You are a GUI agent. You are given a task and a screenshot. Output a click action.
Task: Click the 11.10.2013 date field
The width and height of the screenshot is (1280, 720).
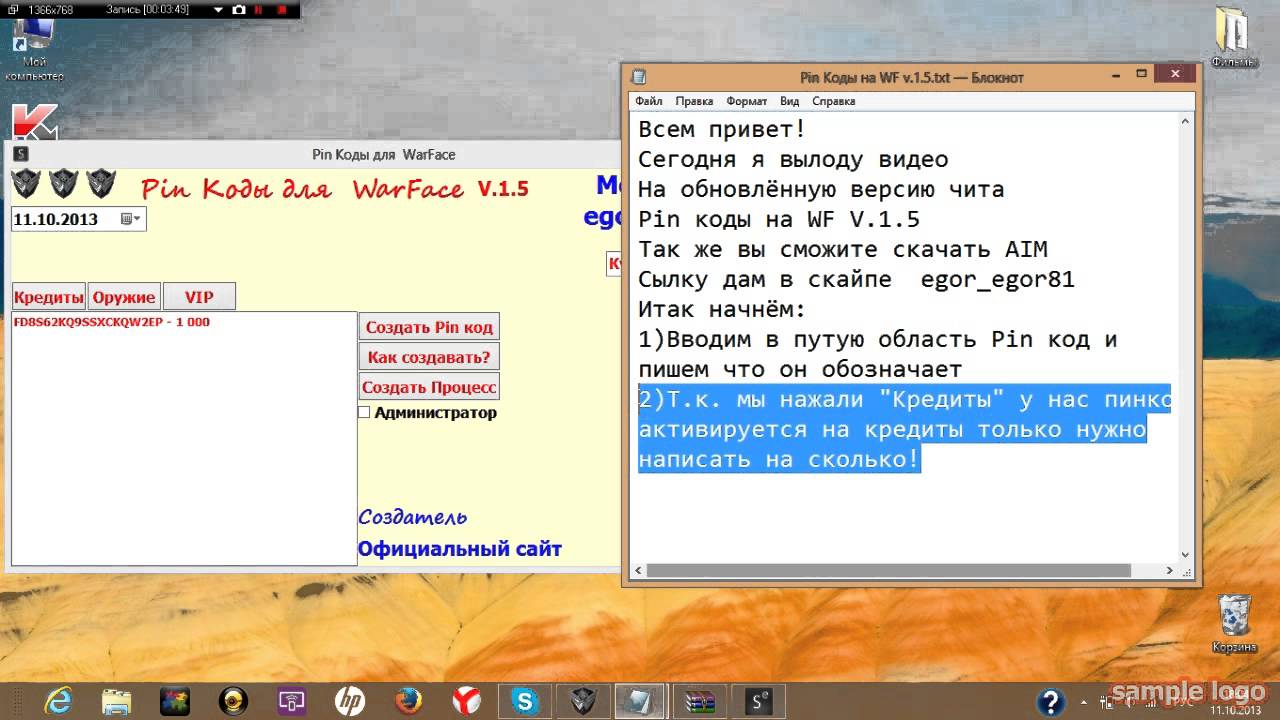[78, 219]
